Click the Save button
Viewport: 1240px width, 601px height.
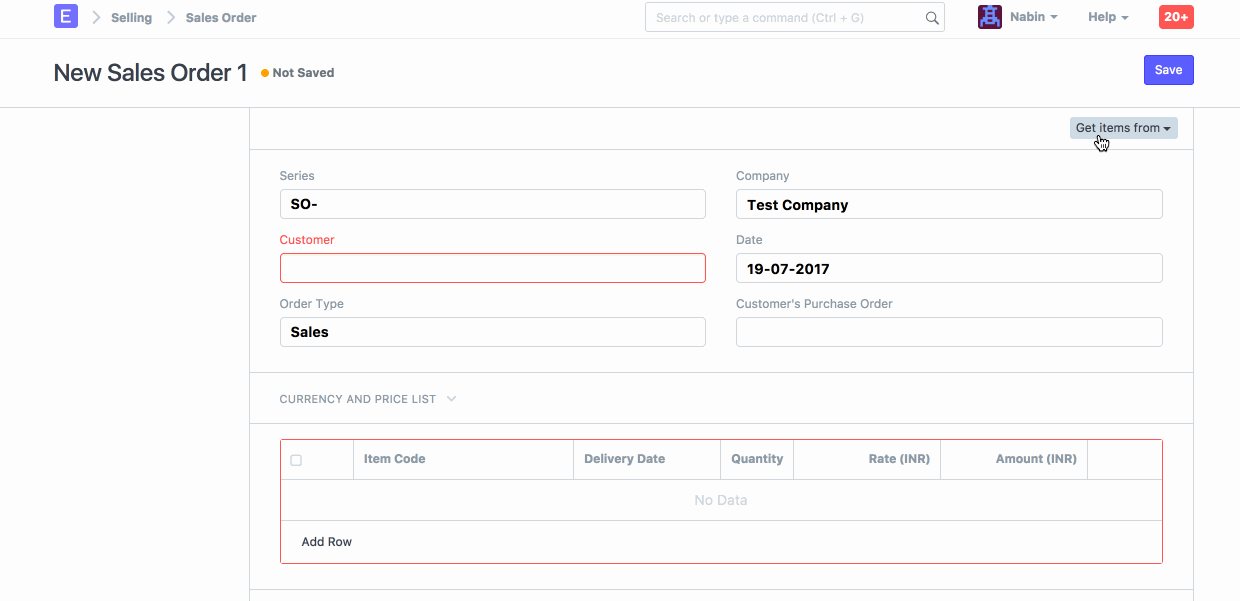(x=1168, y=70)
